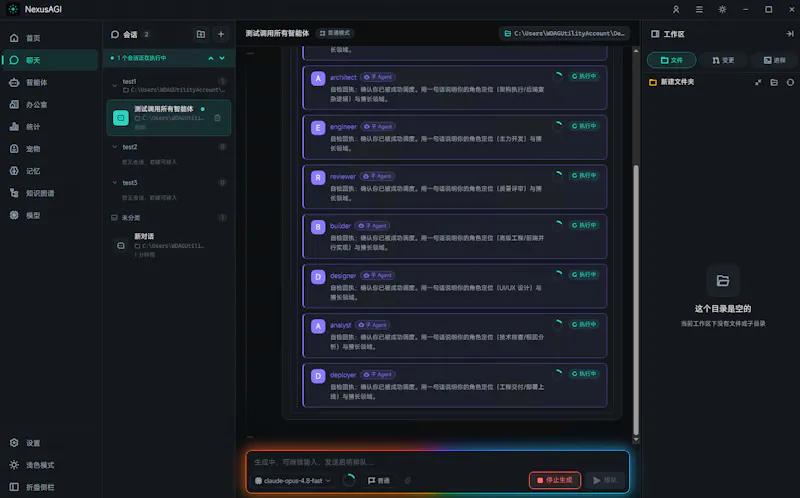The width and height of the screenshot is (800, 498).
Task: Toggle 浅色模式 light mode in sidebar
Action: click(49, 465)
